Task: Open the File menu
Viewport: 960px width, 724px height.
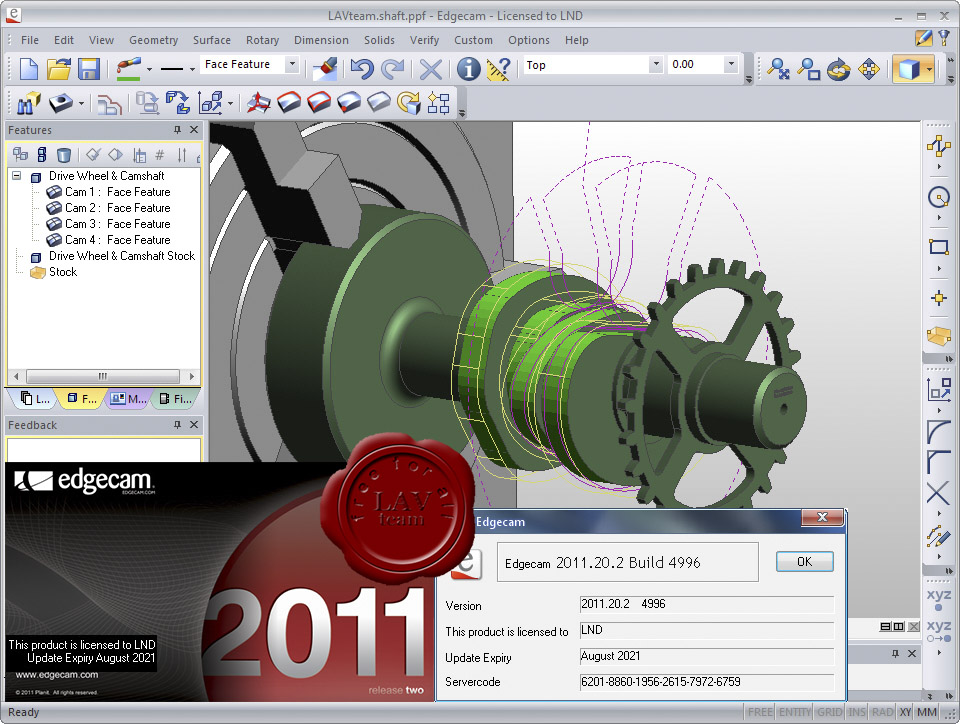Action: (29, 40)
